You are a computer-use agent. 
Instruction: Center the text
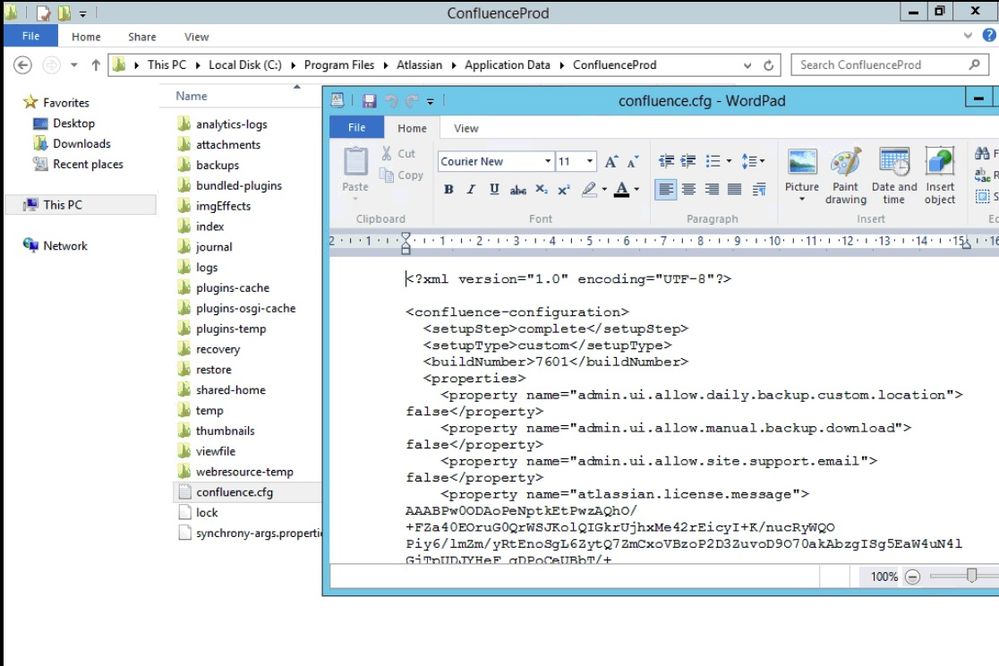click(689, 189)
